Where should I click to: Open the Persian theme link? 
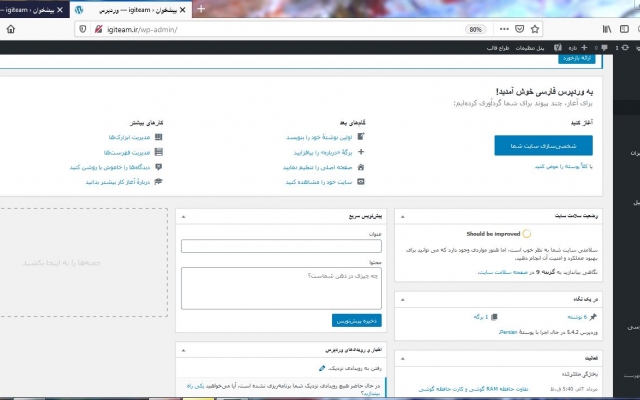(508, 332)
